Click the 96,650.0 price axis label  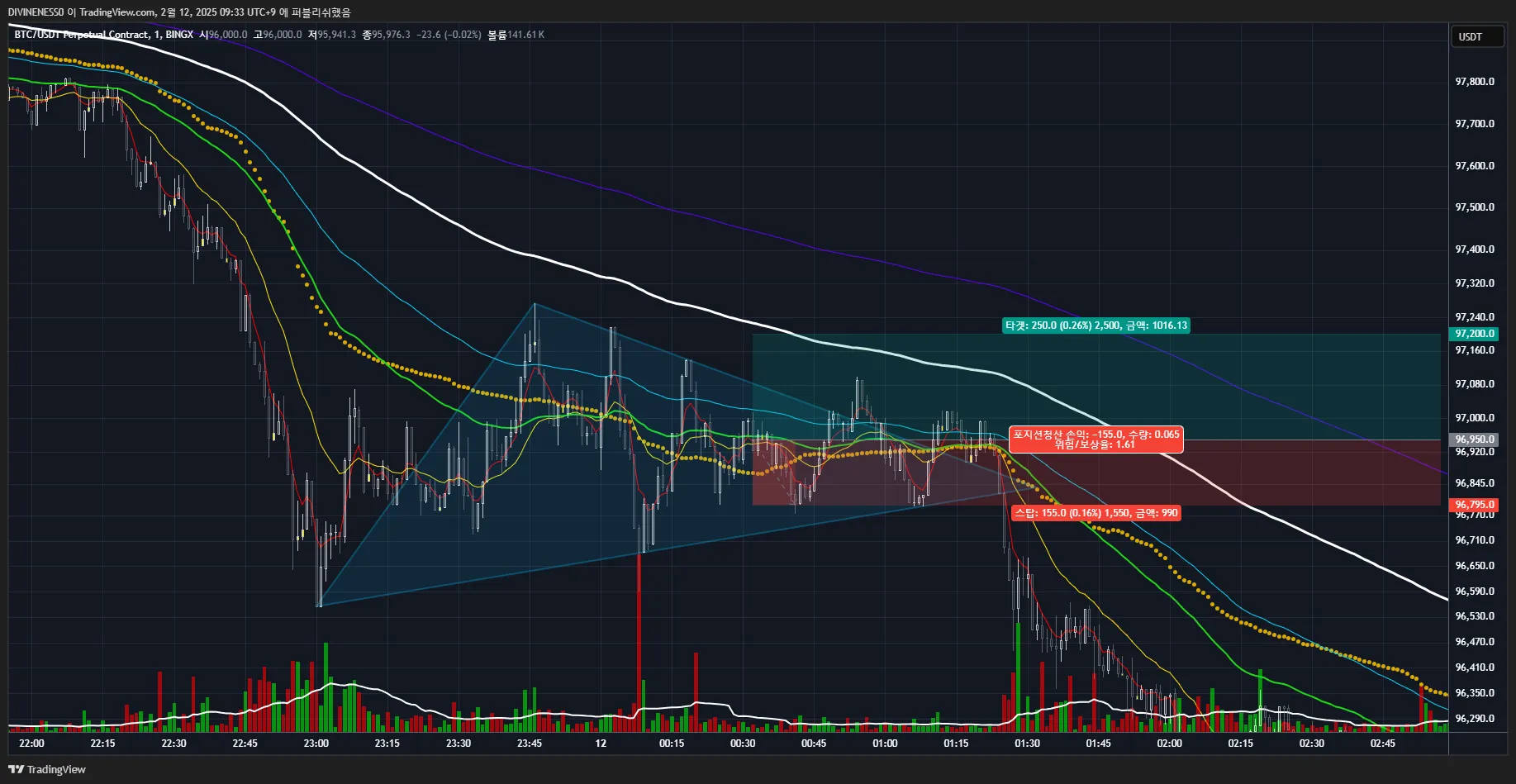[x=1475, y=566]
